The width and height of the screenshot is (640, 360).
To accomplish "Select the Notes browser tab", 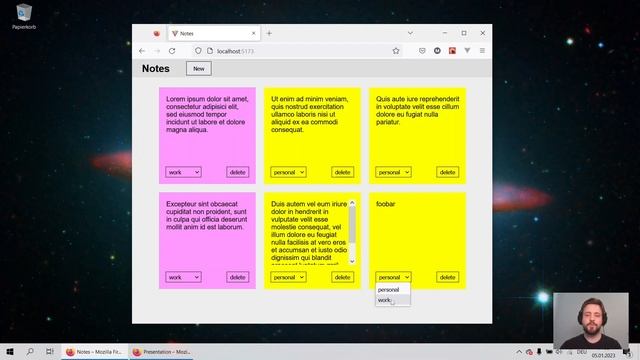I will pos(214,33).
